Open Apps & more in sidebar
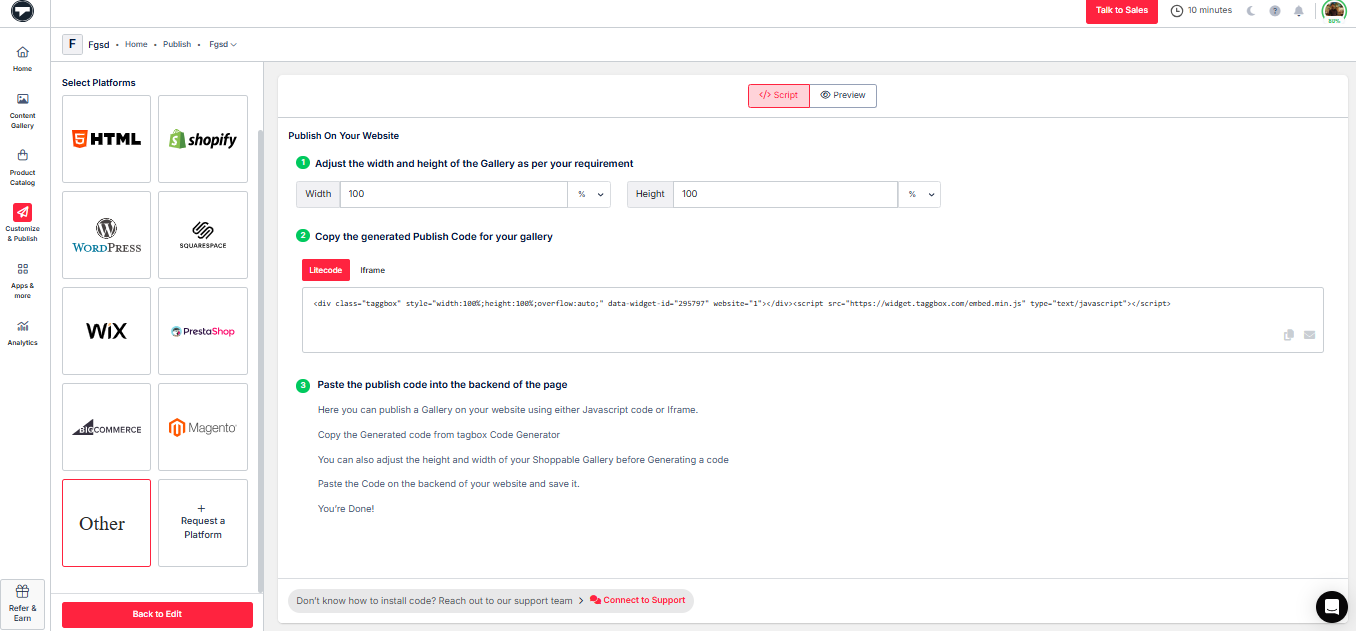The height and width of the screenshot is (631, 1356). click(x=23, y=281)
